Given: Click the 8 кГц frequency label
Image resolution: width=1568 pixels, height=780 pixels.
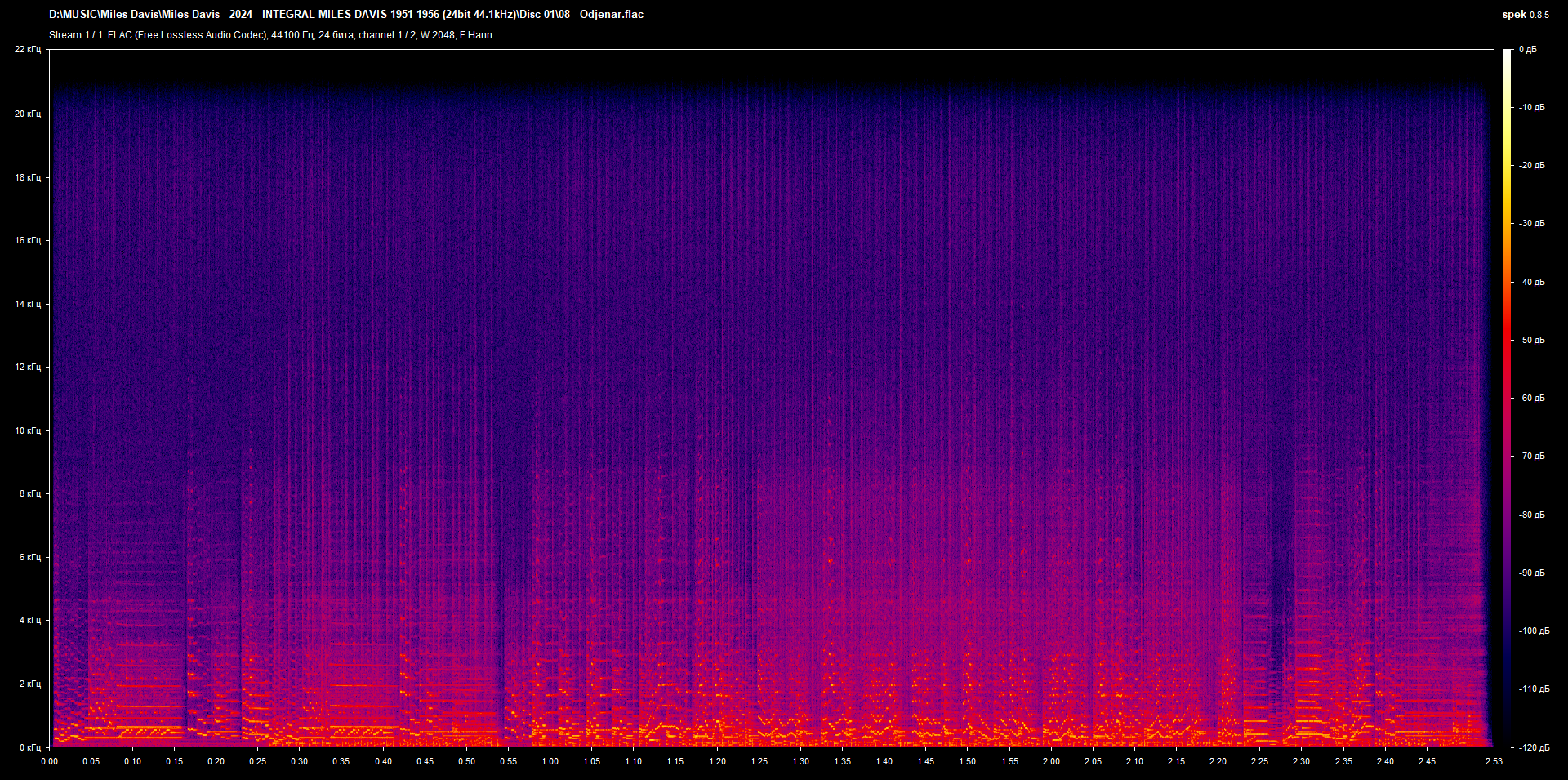Looking at the screenshot, I should point(30,493).
